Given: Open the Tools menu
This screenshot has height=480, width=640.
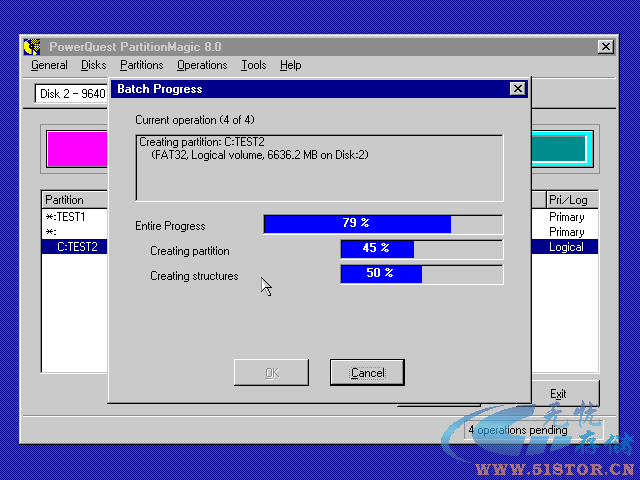Looking at the screenshot, I should 253,65.
